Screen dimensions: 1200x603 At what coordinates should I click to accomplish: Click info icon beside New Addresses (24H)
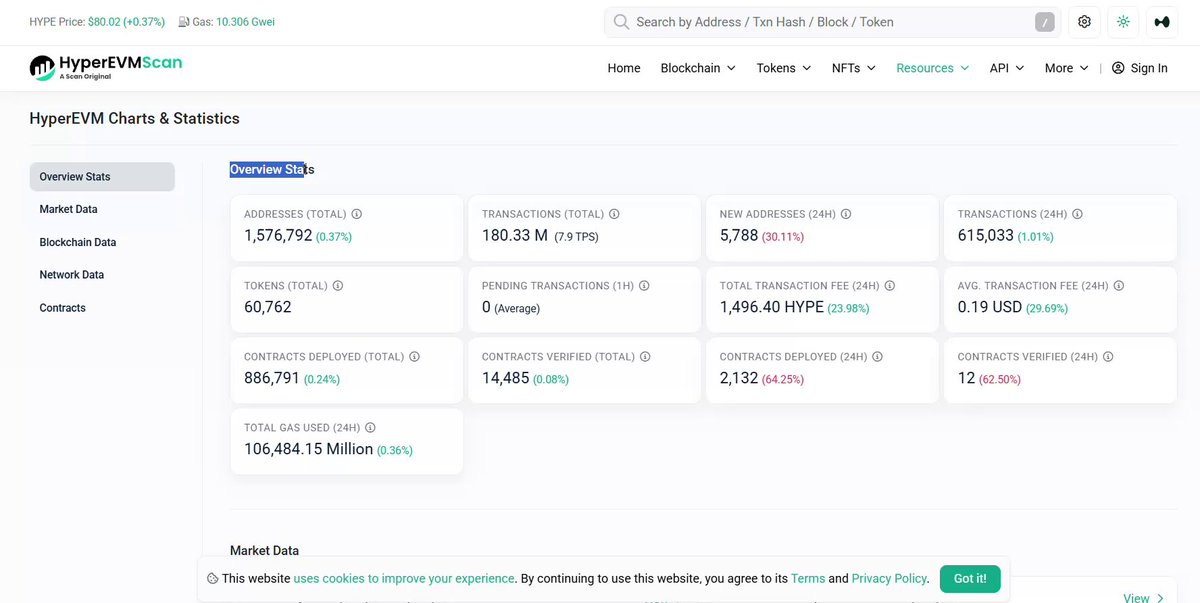[846, 214]
